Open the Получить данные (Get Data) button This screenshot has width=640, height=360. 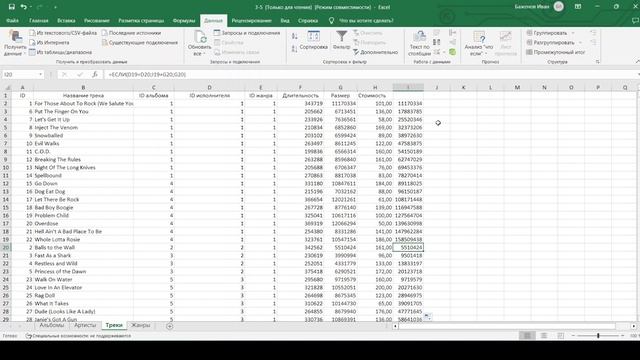point(15,43)
